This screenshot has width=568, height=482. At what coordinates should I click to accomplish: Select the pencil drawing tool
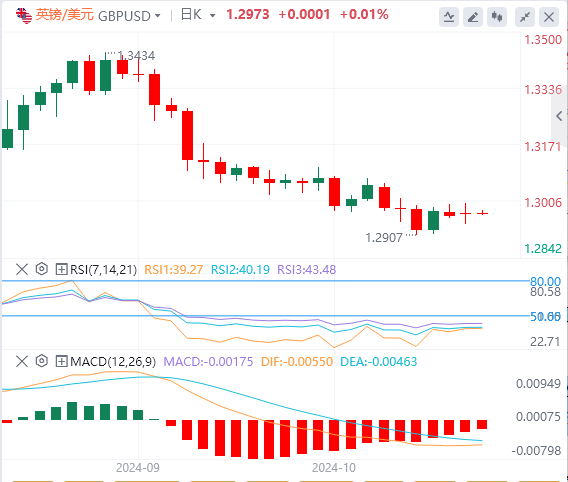473,17
